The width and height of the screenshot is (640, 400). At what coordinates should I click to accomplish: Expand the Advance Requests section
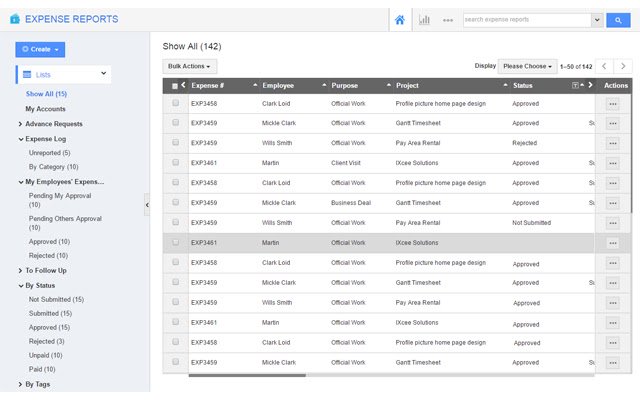point(20,124)
